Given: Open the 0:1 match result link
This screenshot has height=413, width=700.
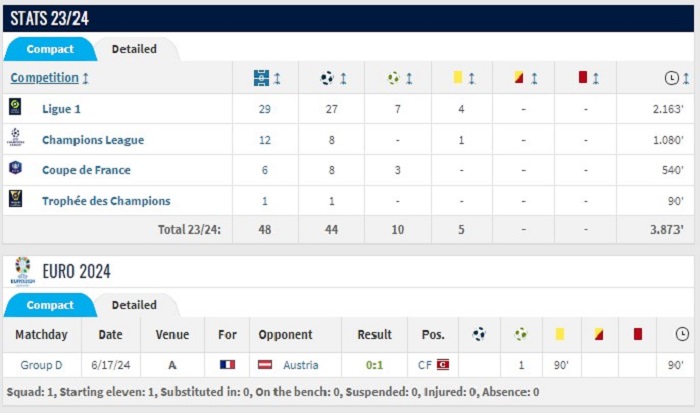Looking at the screenshot, I should click(x=374, y=365).
